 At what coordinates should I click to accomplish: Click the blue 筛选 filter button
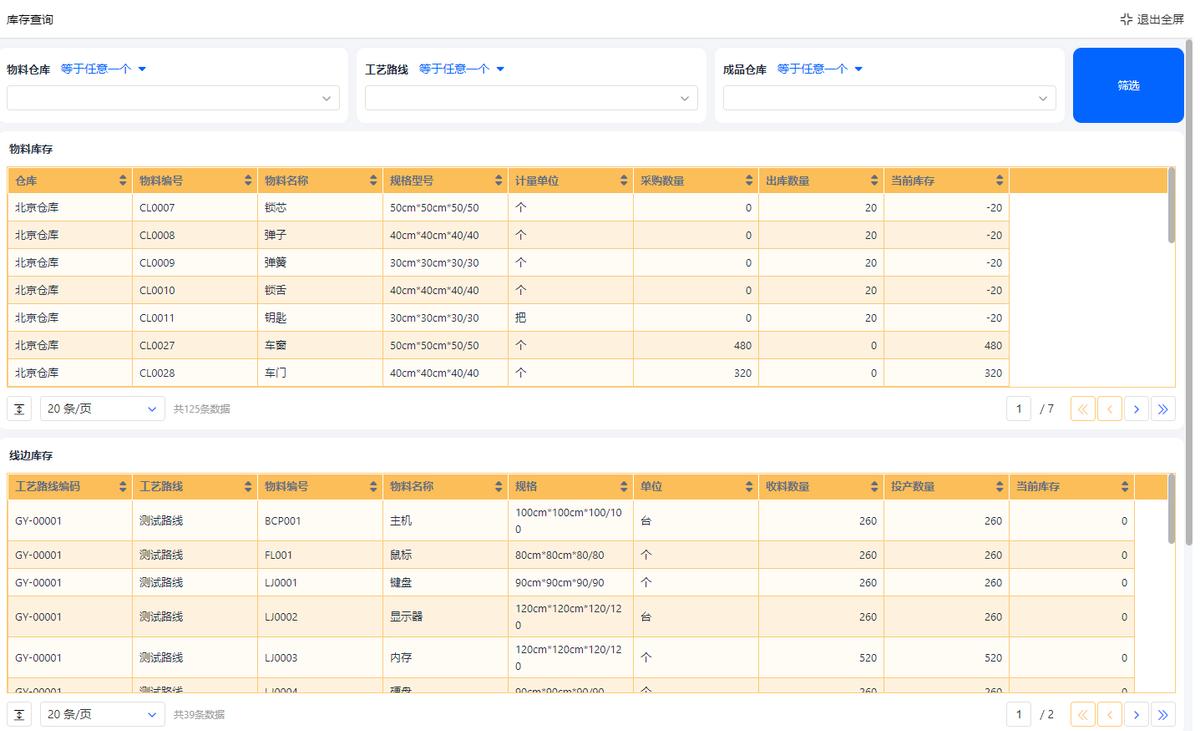point(1128,85)
